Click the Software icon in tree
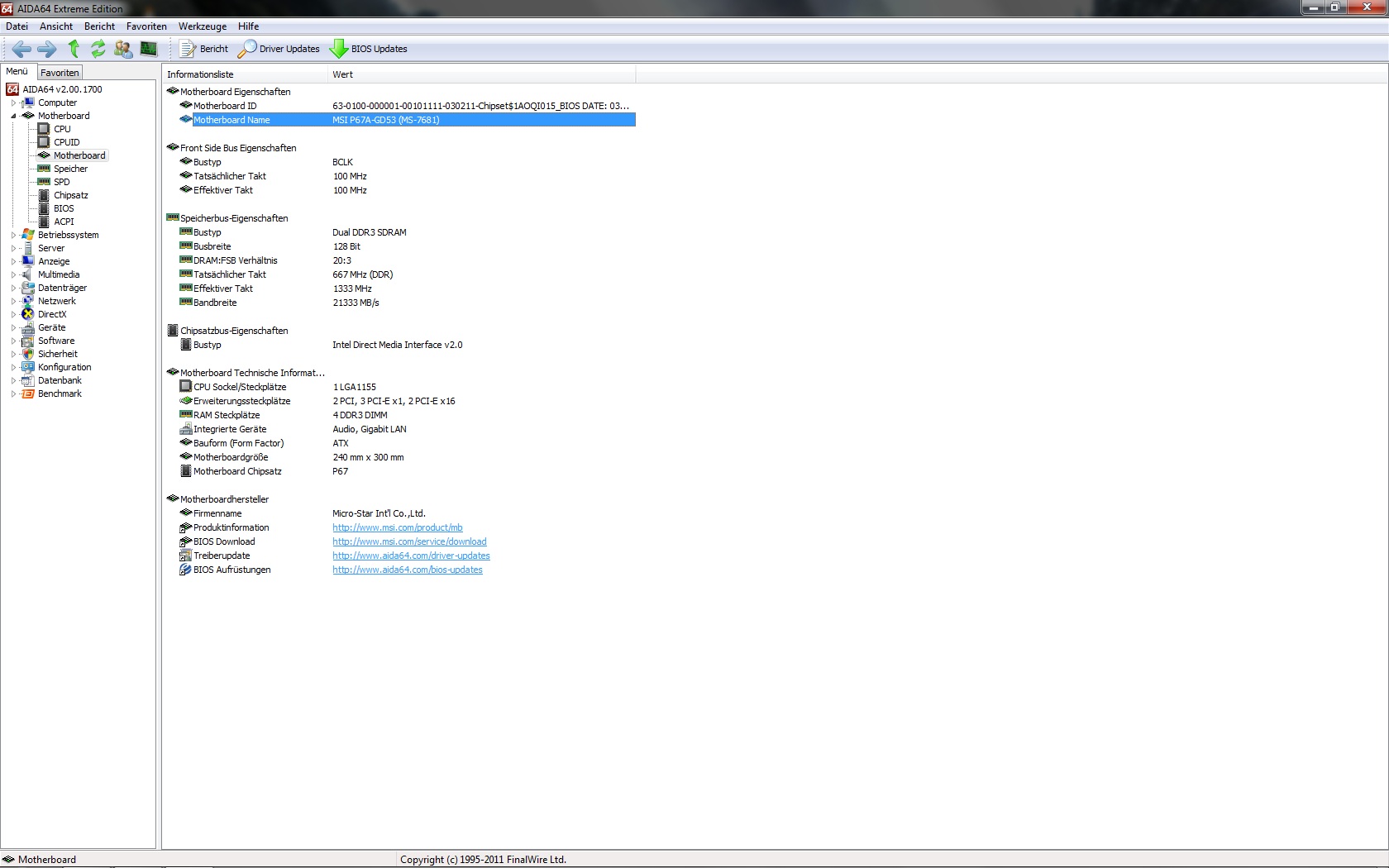 (28, 341)
